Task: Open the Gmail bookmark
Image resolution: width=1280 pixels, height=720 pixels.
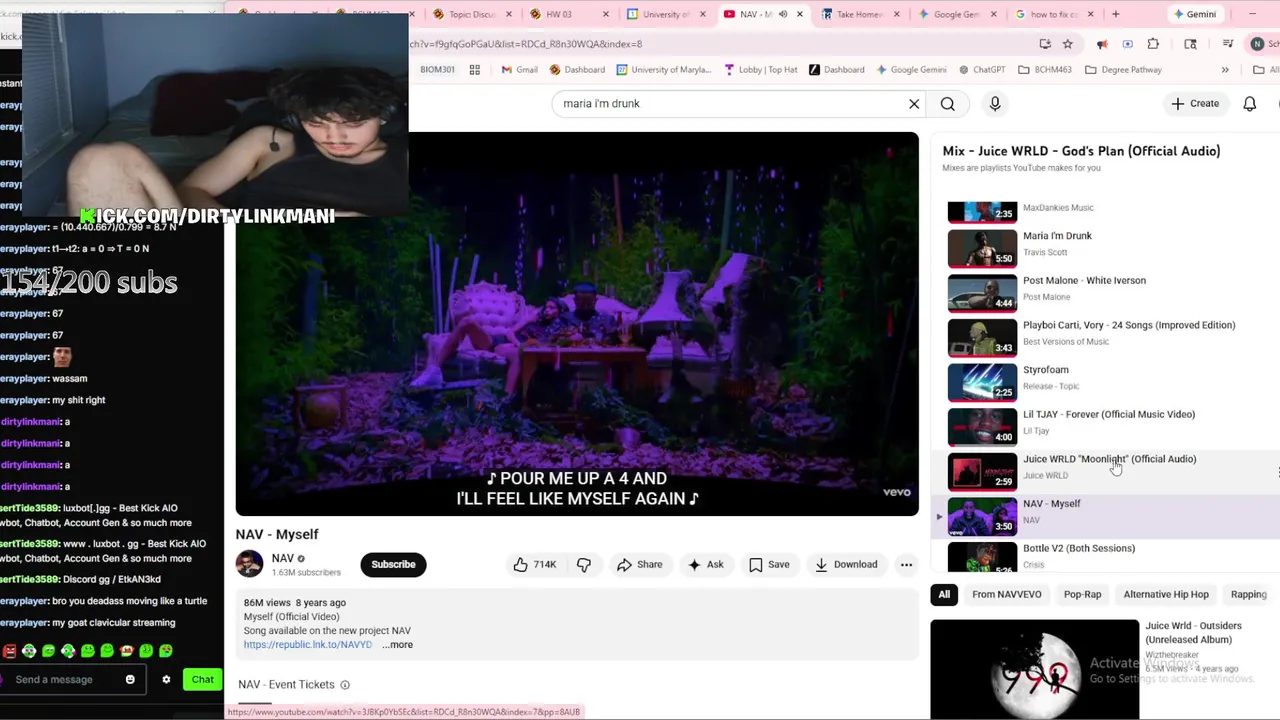Action: tap(520, 70)
